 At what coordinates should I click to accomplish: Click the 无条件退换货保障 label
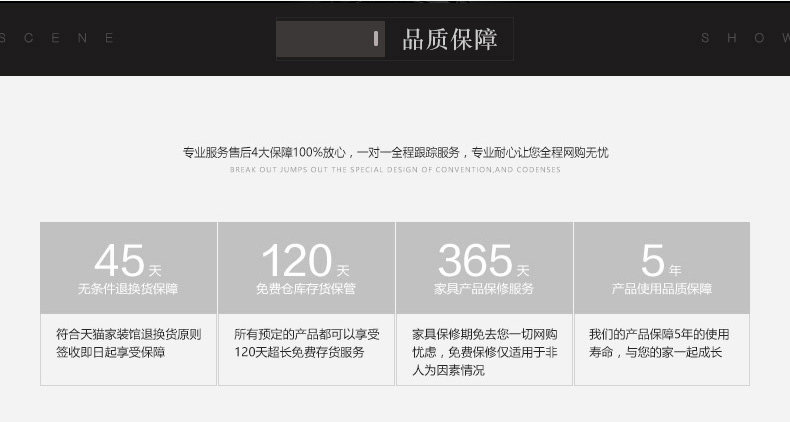128,289
